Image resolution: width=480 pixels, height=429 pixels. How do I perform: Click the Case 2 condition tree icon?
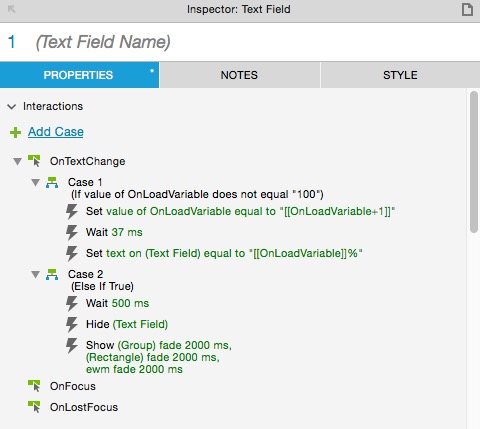point(52,275)
